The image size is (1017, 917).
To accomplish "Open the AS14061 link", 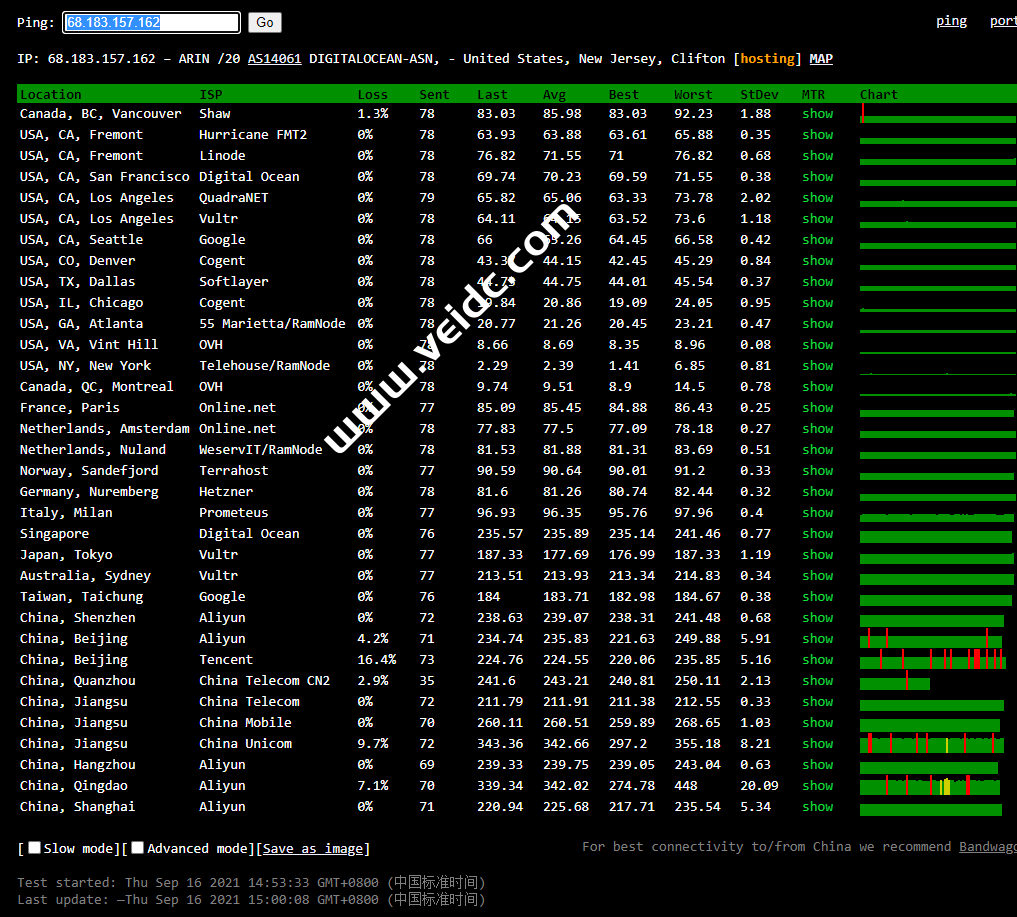I will (x=274, y=59).
